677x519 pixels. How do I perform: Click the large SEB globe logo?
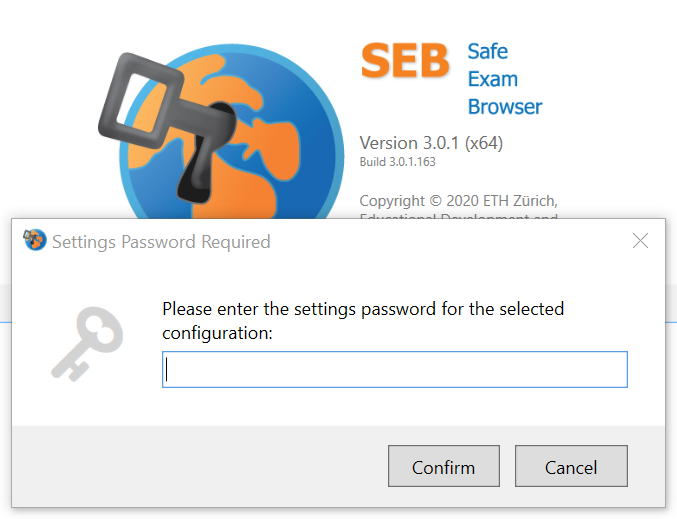coord(231,132)
